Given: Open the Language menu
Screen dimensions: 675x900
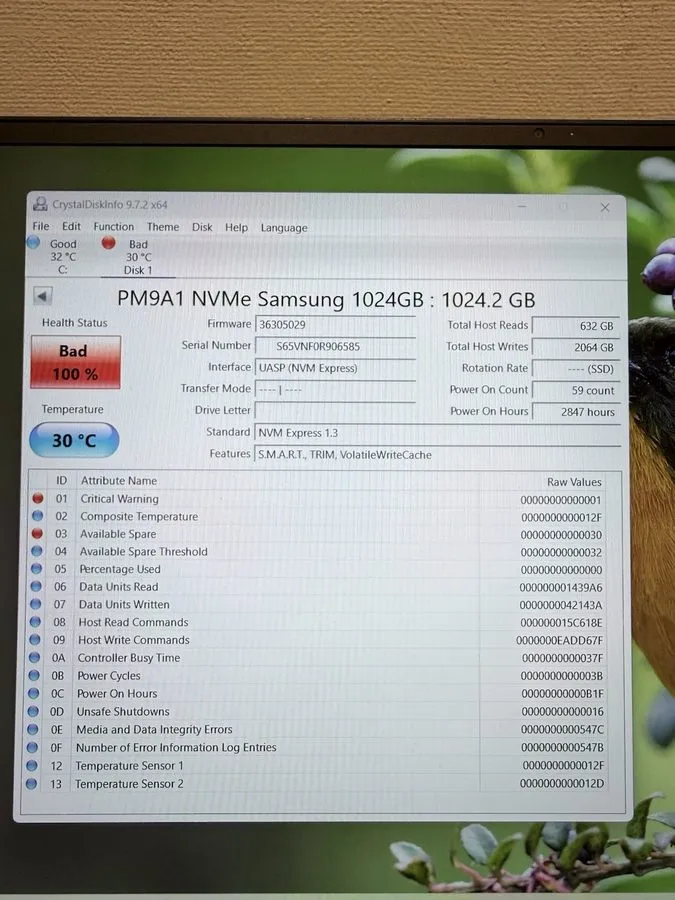Looking at the screenshot, I should click(284, 228).
